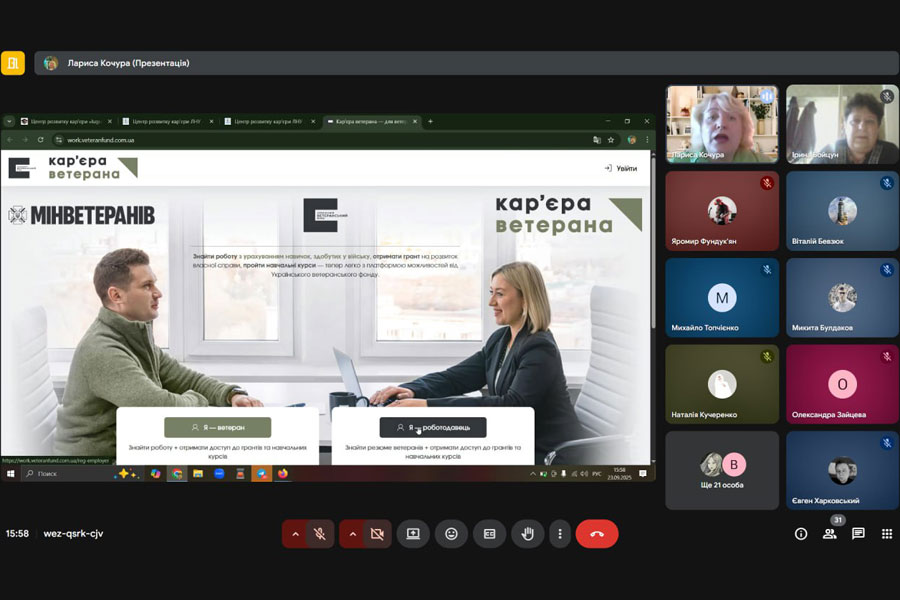Viewport: 900px width, 600px height.
Task: Close the first Центр розвитку кар'єри tab
Action: pyautogui.click(x=110, y=121)
